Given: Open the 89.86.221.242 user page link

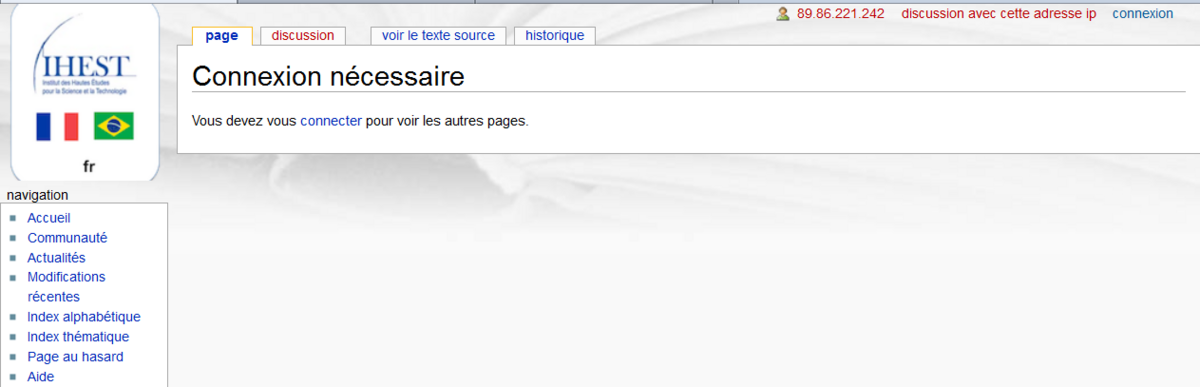Looking at the screenshot, I should (840, 14).
